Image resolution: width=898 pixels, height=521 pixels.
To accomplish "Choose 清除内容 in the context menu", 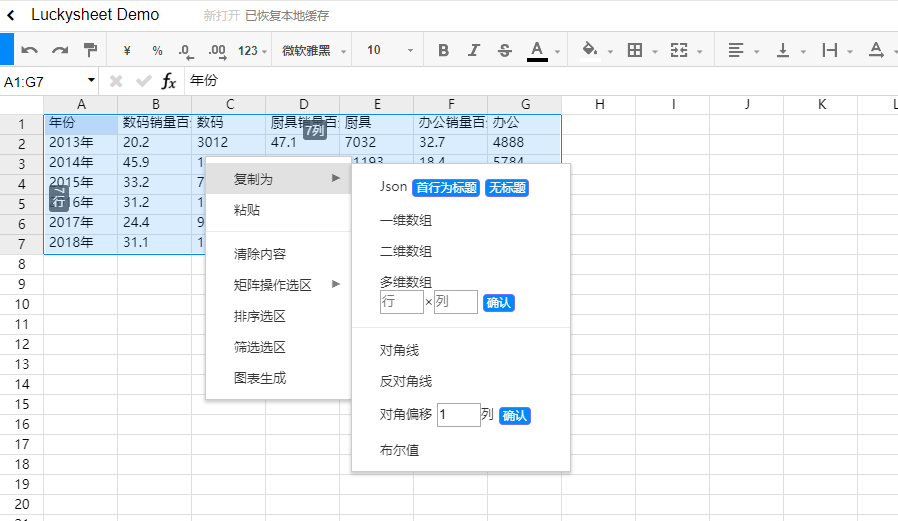I will point(278,254).
